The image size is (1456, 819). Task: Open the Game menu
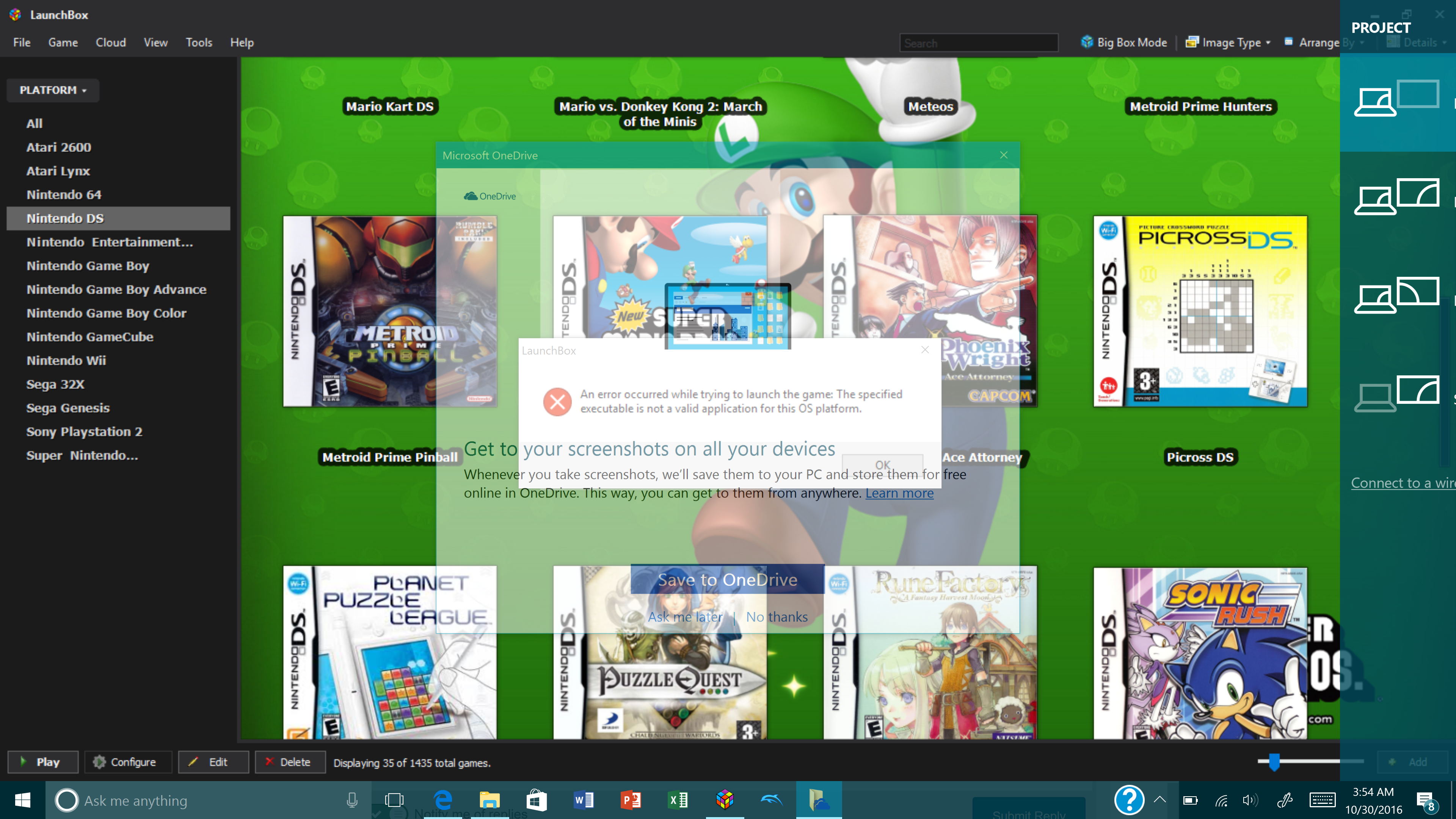click(63, 42)
